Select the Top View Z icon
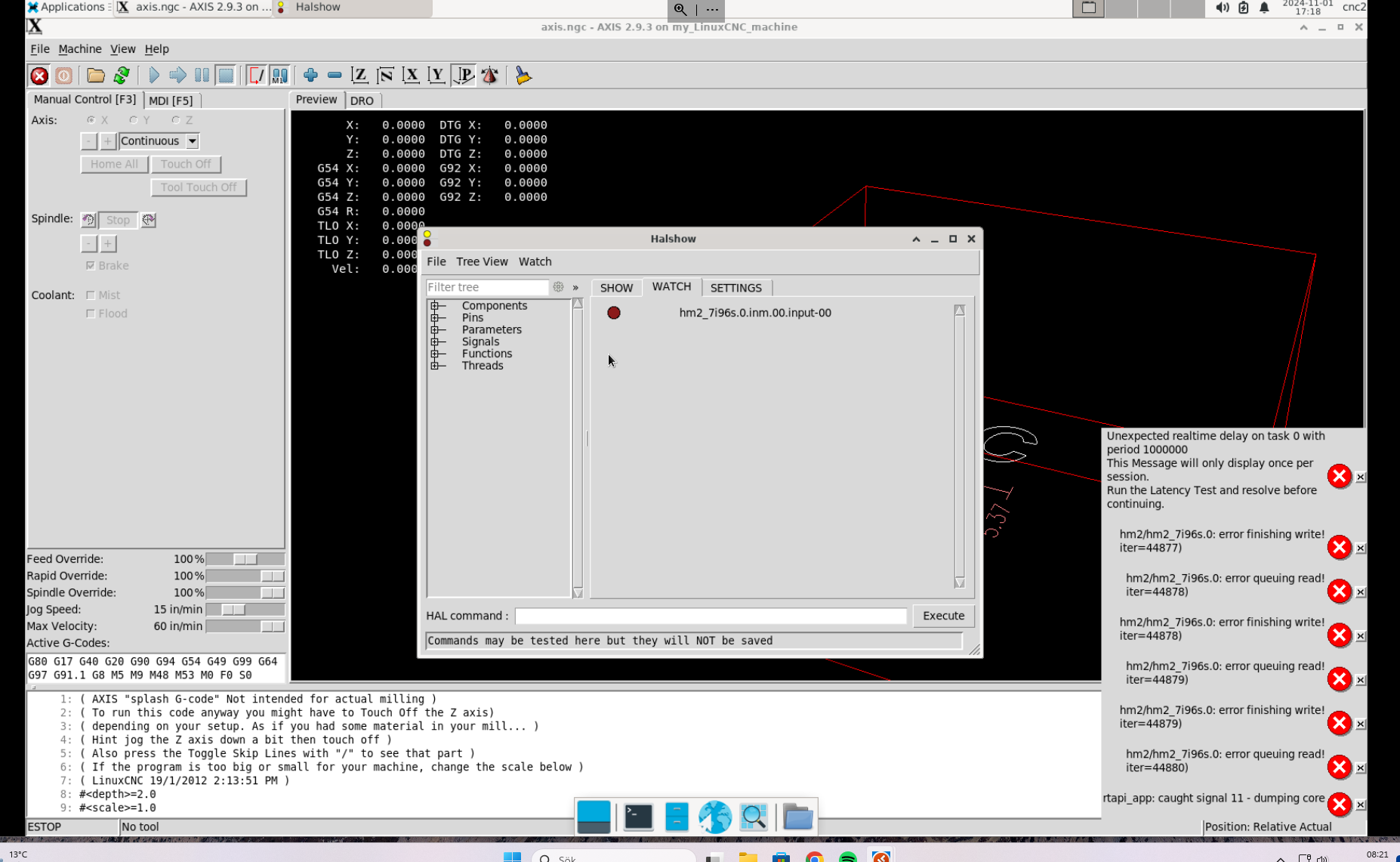Image resolution: width=1400 pixels, height=862 pixels. click(x=359, y=76)
